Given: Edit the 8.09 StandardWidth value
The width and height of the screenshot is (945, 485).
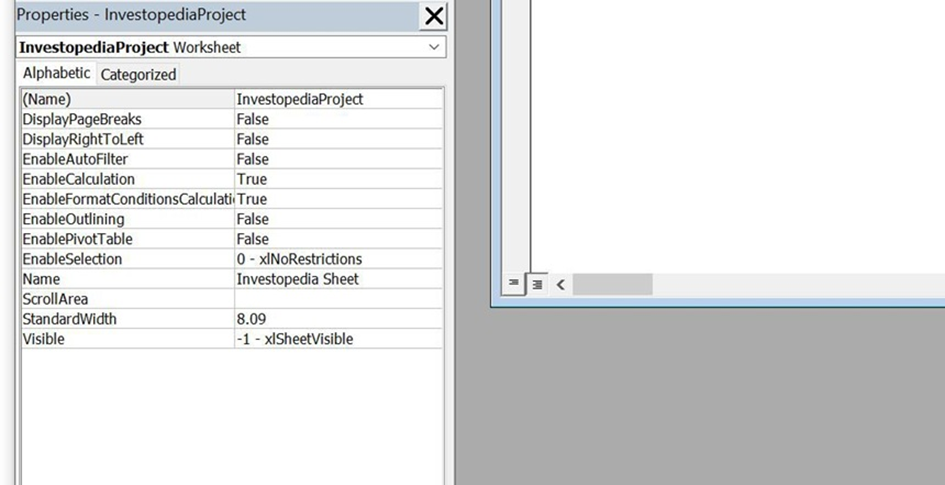Looking at the screenshot, I should pyautogui.click(x=338, y=319).
